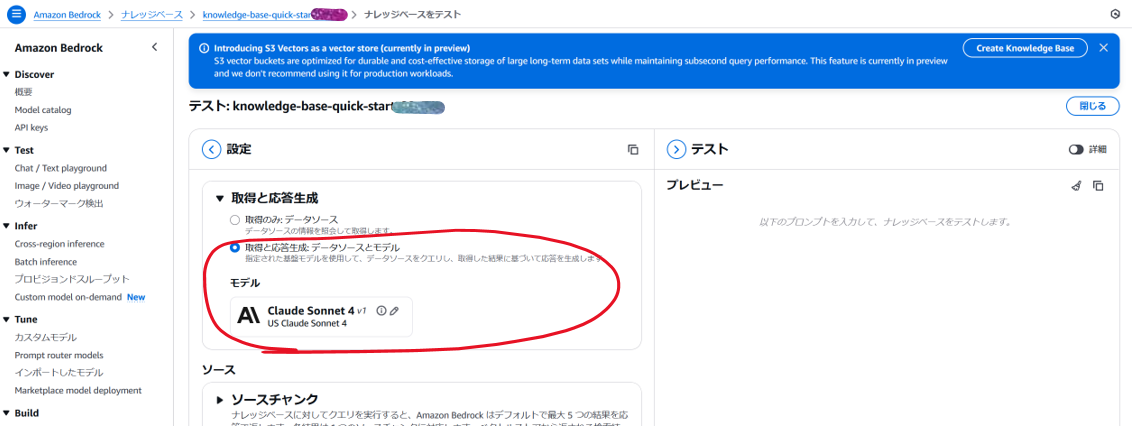Image resolution: width=1134 pixels, height=426 pixels.
Task: Collapse the Discover sidebar group
Action: 7,74
